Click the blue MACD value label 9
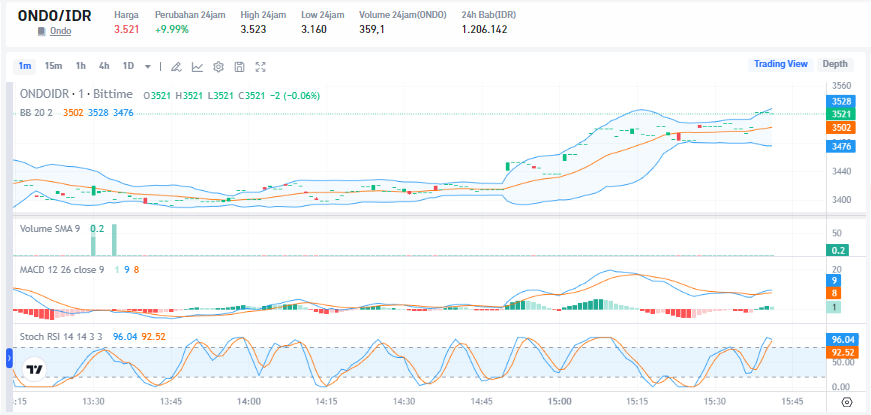The width and height of the screenshot is (871, 415). tap(835, 280)
